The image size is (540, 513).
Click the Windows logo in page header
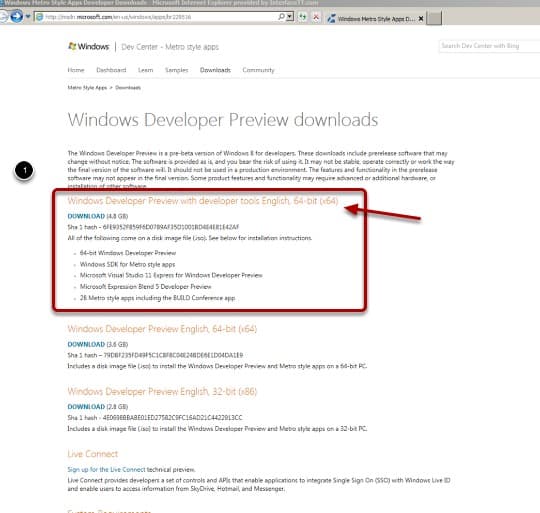[89, 46]
